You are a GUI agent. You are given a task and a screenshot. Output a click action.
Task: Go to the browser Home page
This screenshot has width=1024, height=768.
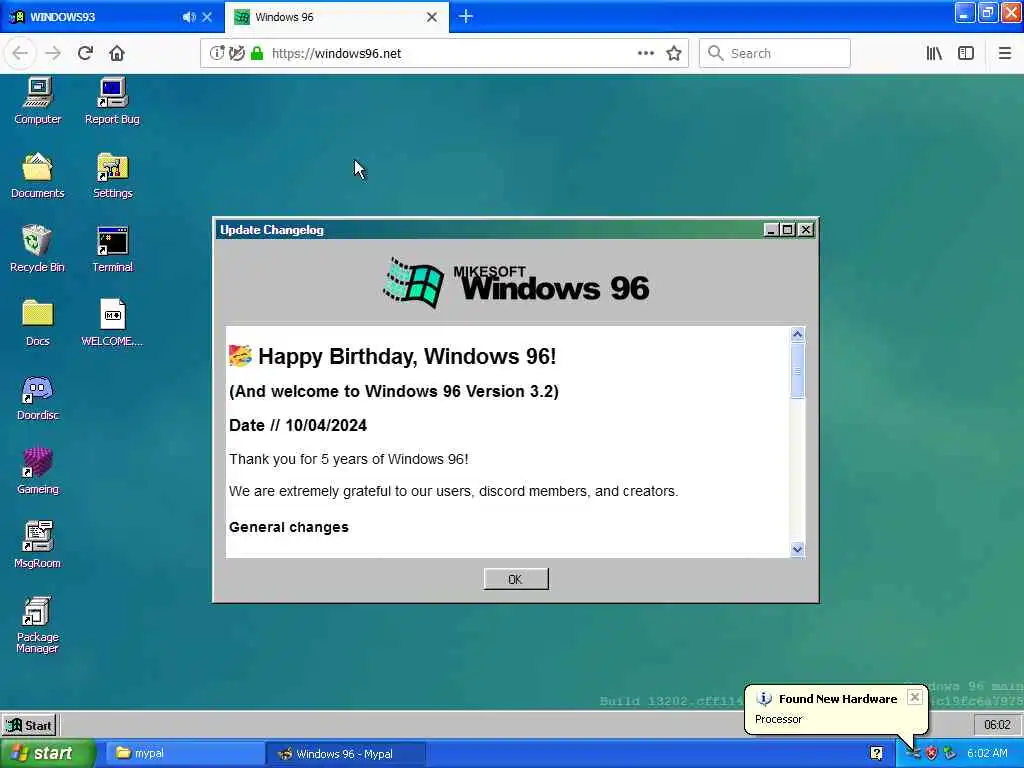point(117,53)
